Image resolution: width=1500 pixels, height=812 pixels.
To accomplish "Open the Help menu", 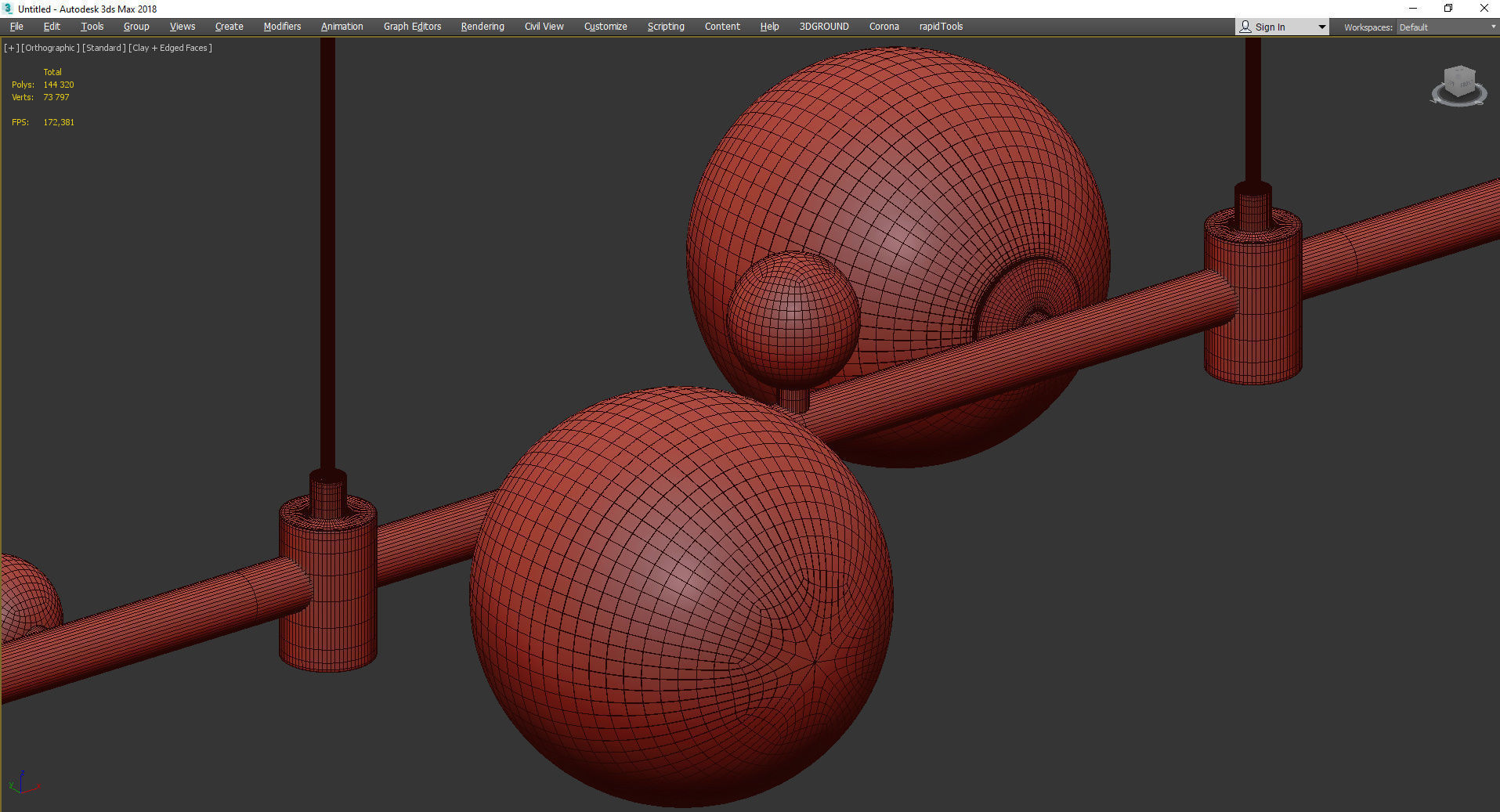I will coord(769,27).
